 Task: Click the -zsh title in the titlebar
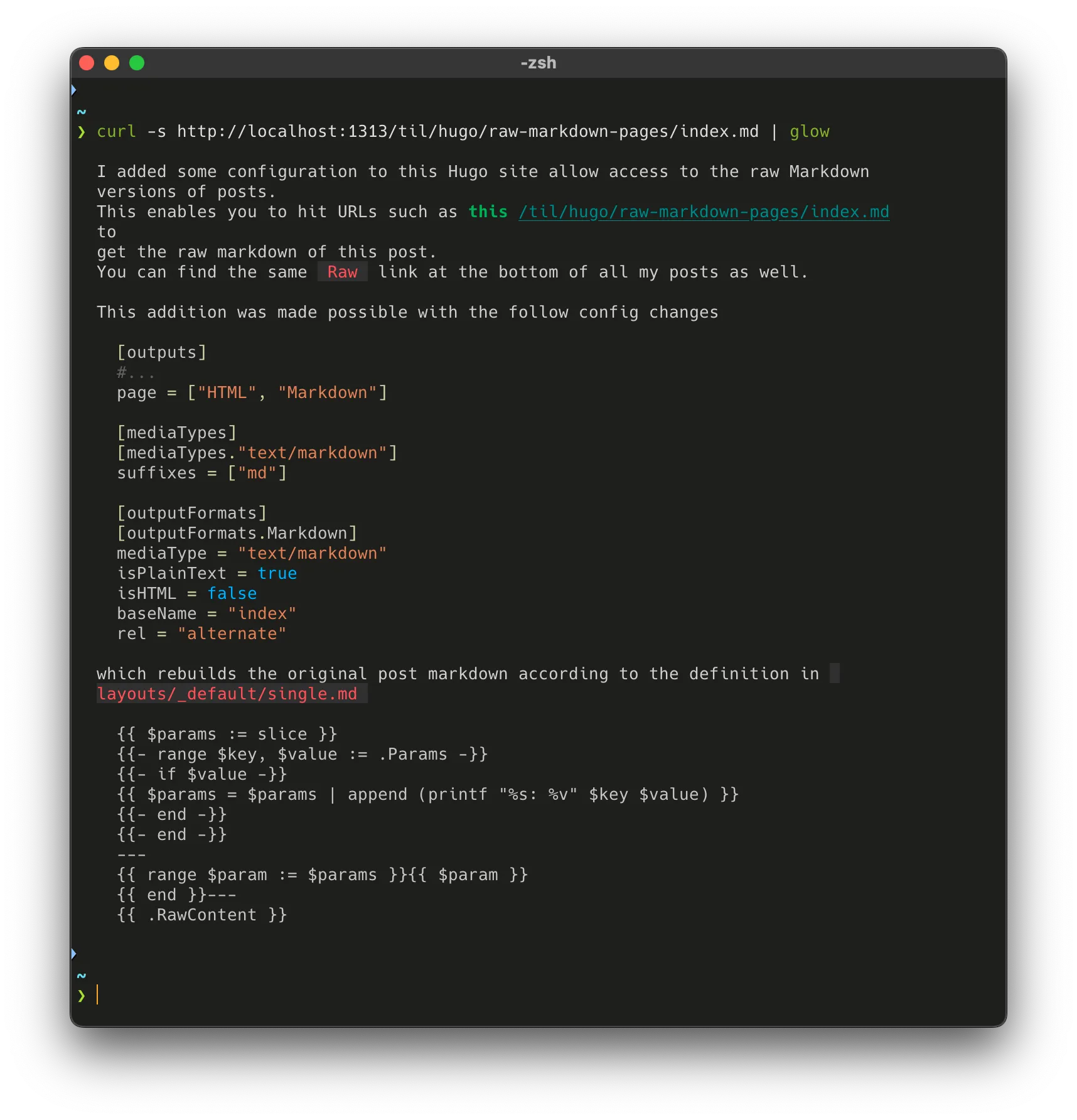click(537, 63)
